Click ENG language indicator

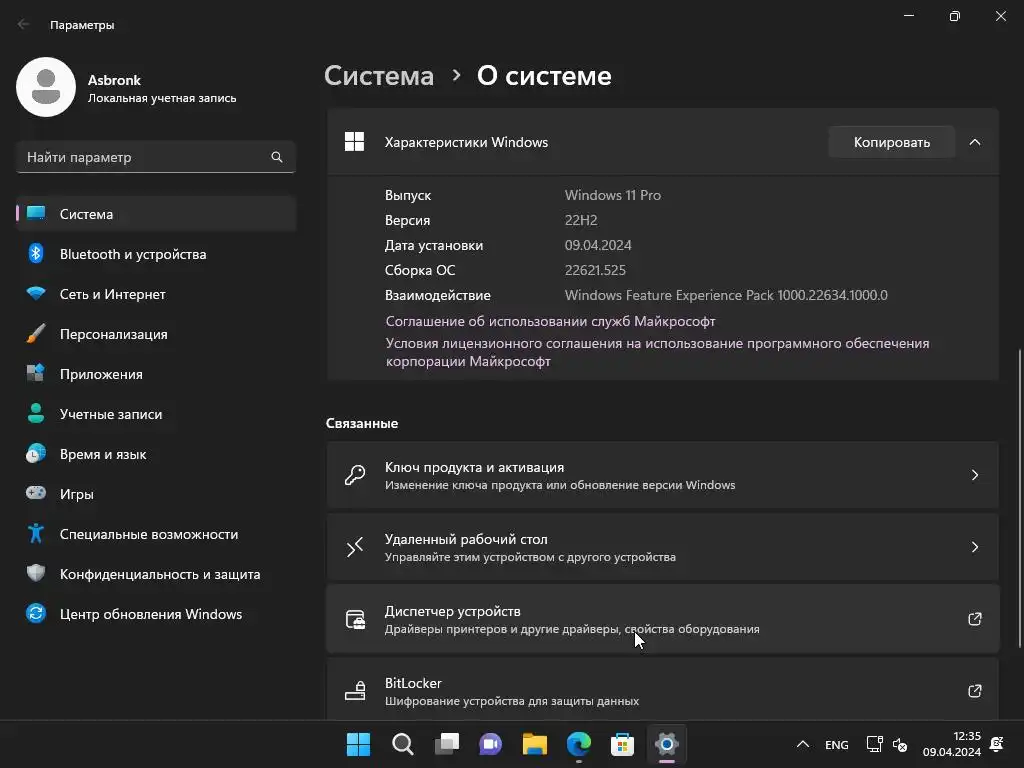[x=837, y=744]
